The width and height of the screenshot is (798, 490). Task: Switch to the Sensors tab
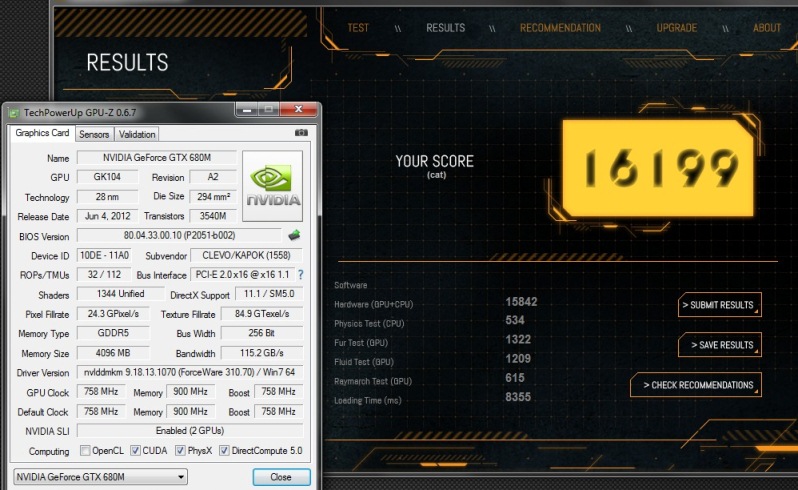click(94, 134)
